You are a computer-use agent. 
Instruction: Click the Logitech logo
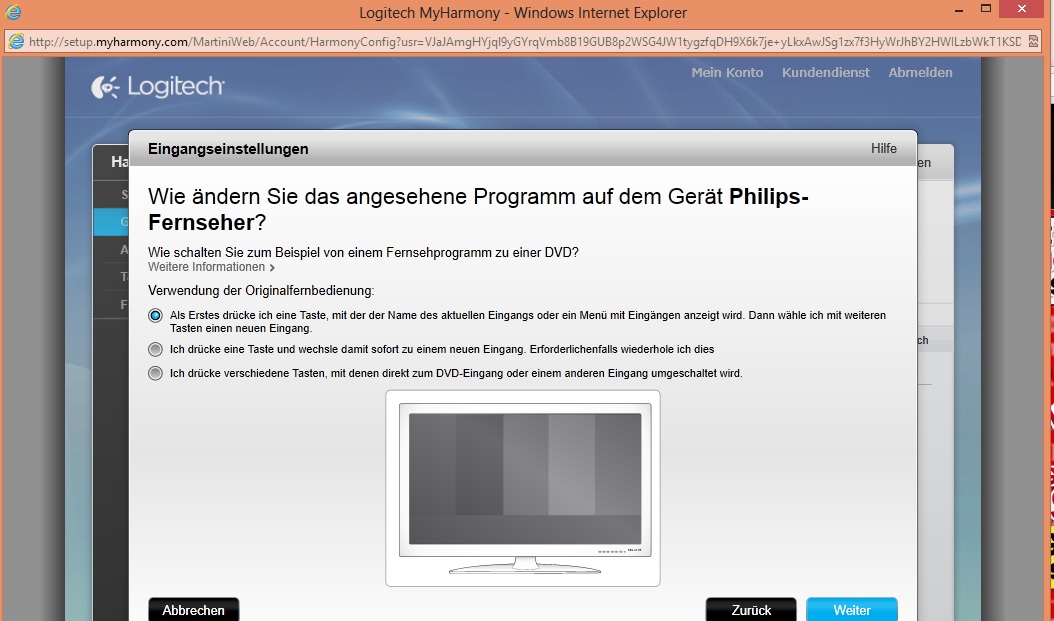pyautogui.click(x=157, y=87)
